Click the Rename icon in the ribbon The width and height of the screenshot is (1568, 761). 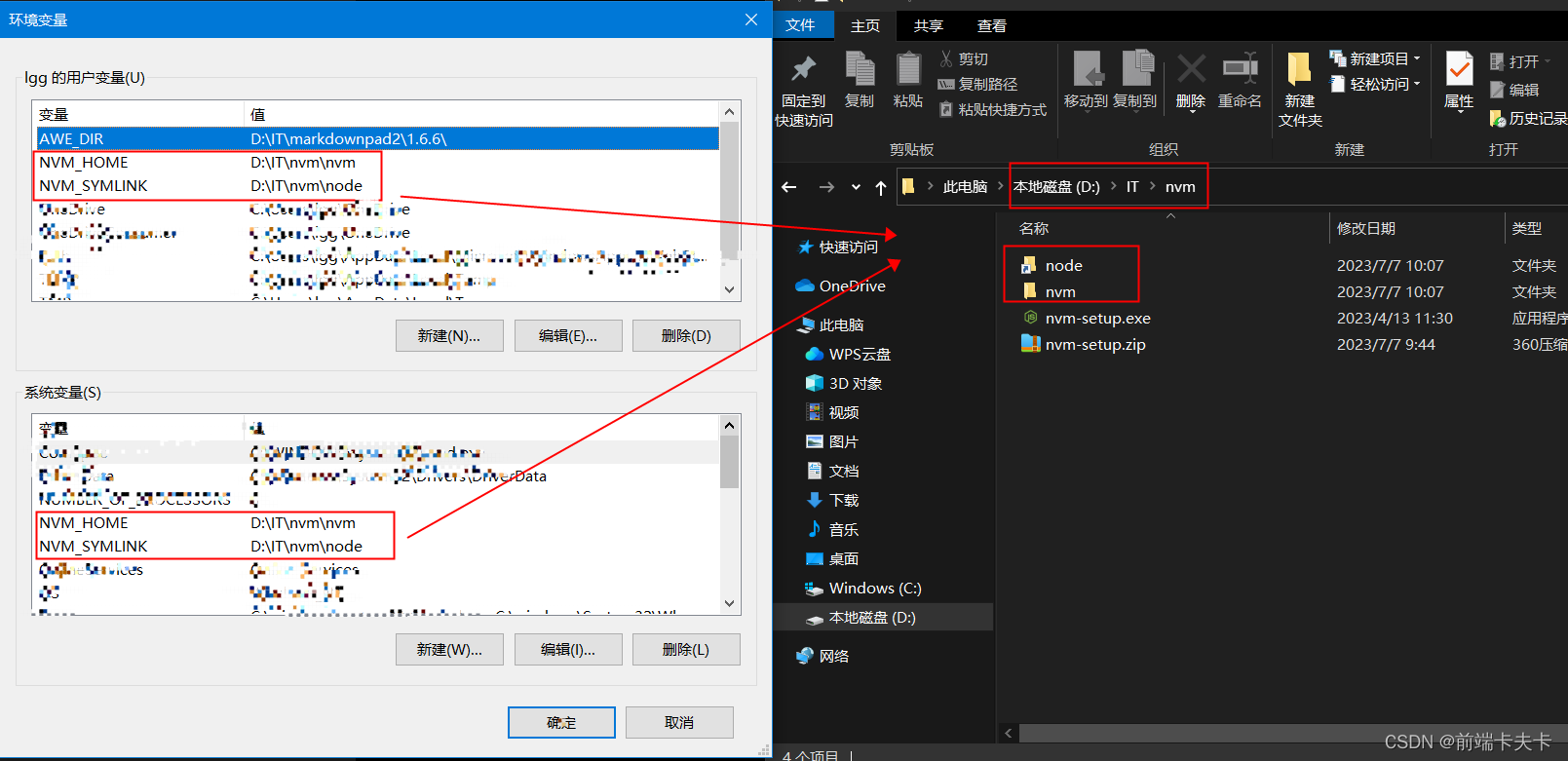pyautogui.click(x=1240, y=68)
